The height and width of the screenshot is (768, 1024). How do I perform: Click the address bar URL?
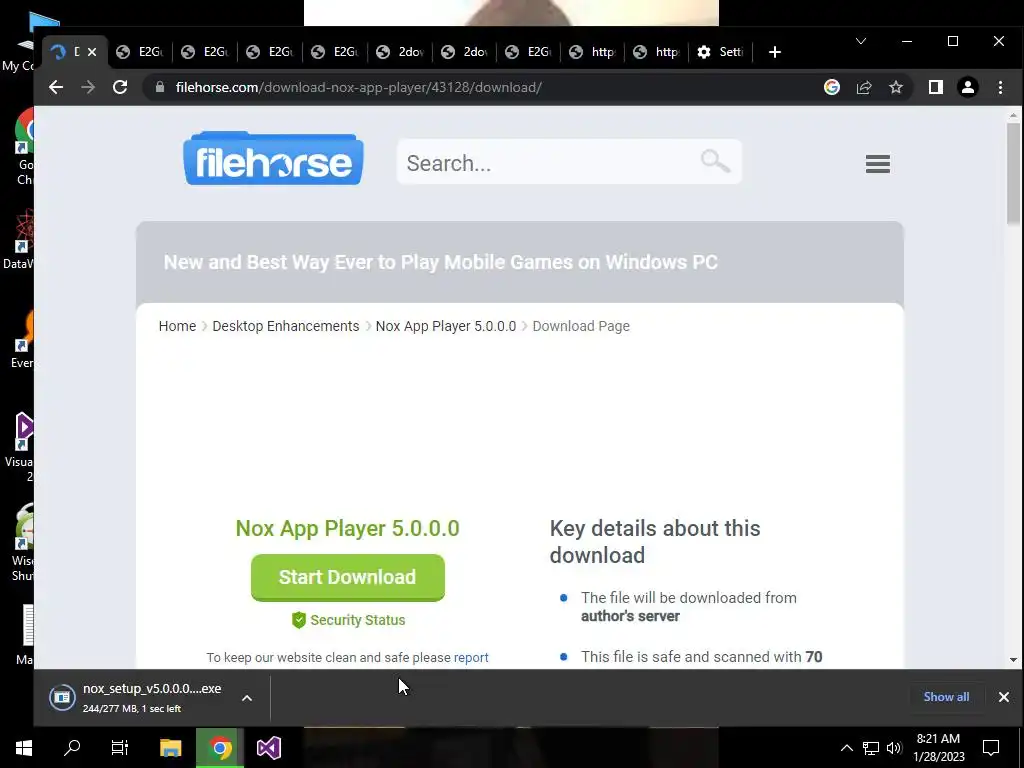pos(358,88)
